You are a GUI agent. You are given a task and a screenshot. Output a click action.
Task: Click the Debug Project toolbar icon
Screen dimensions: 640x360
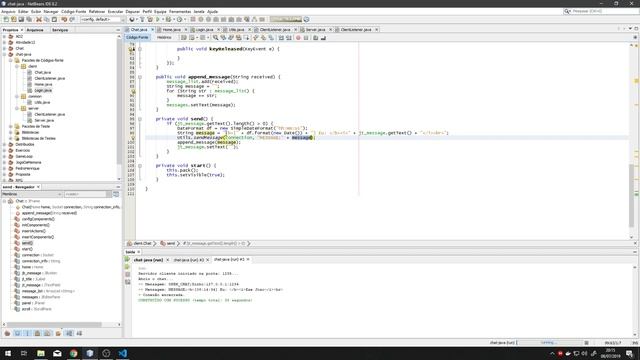168,19
